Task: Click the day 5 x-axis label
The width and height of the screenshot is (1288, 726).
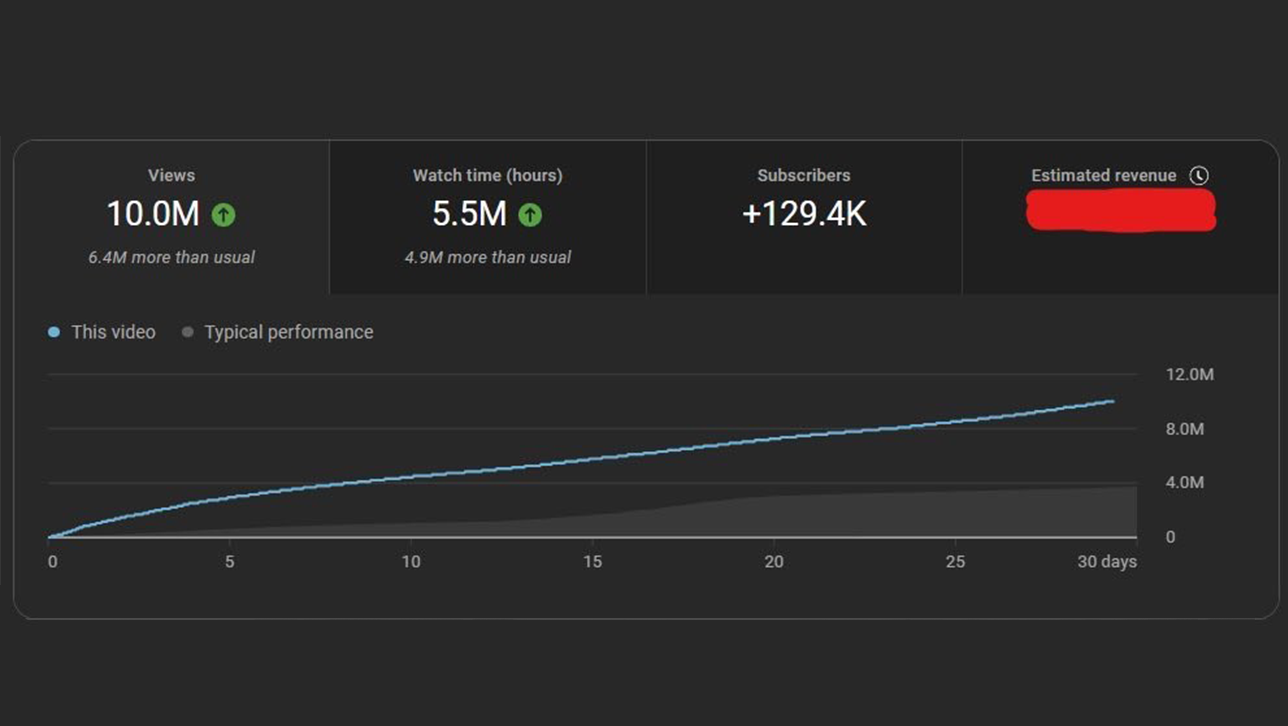Action: pos(230,562)
